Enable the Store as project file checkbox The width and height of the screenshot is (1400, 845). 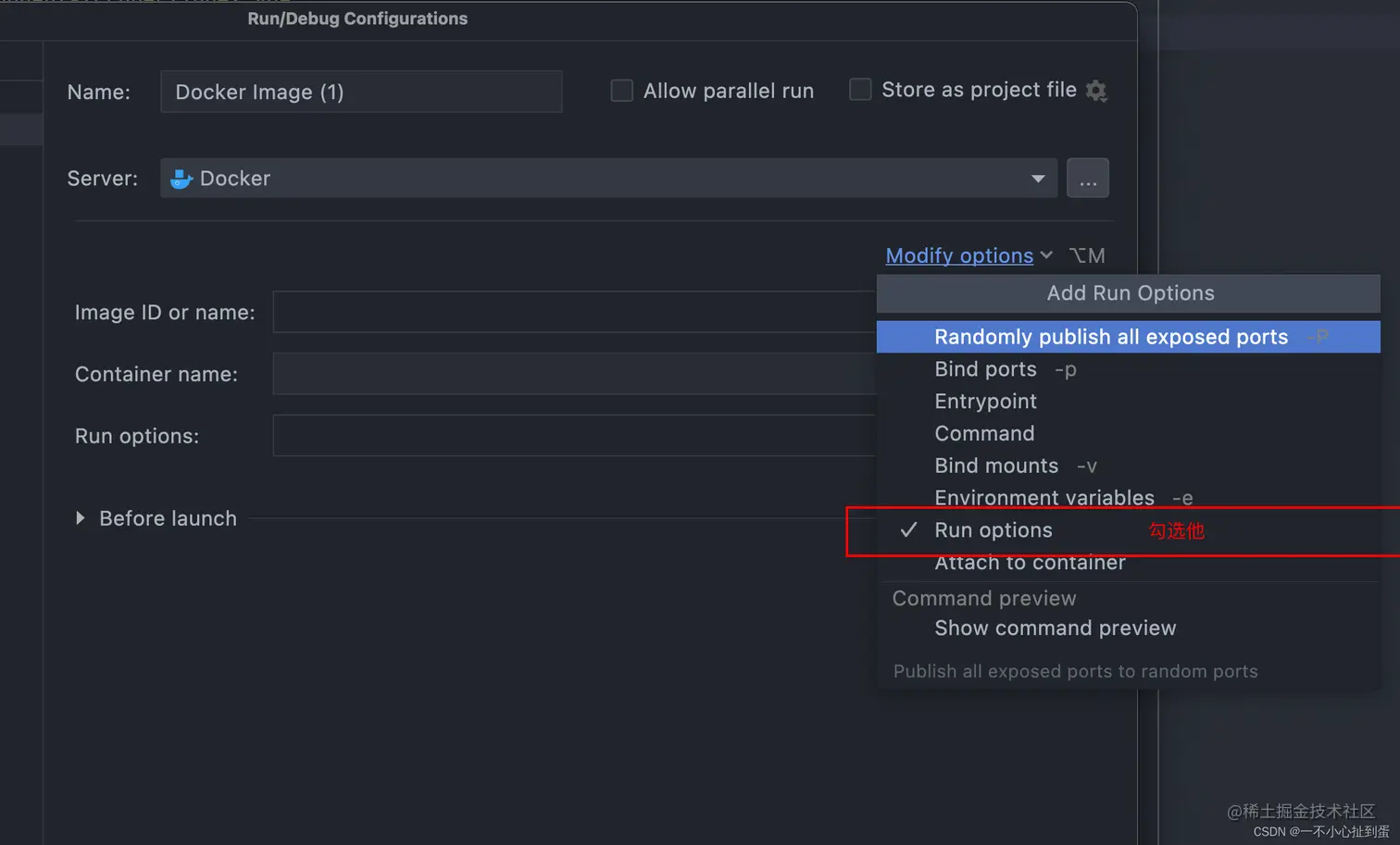pos(860,90)
